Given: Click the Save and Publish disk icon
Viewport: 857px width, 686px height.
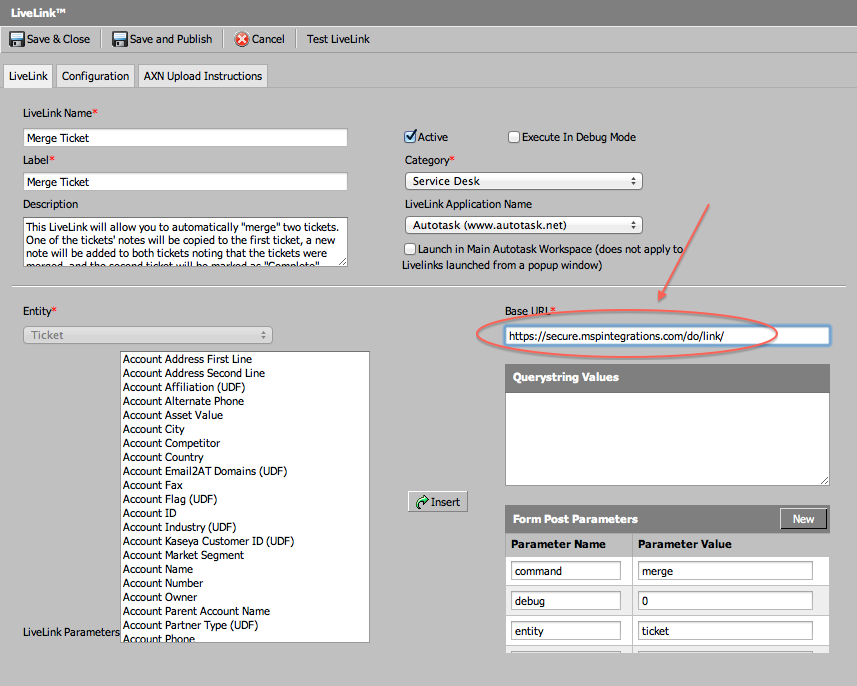Looking at the screenshot, I should (x=120, y=39).
